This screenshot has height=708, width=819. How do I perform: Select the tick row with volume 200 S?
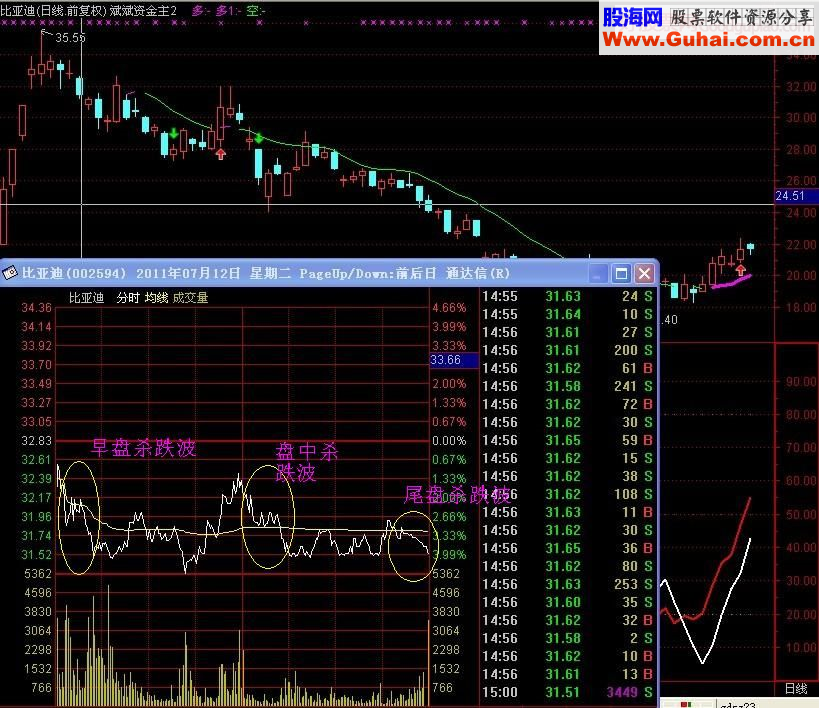[x=567, y=350]
